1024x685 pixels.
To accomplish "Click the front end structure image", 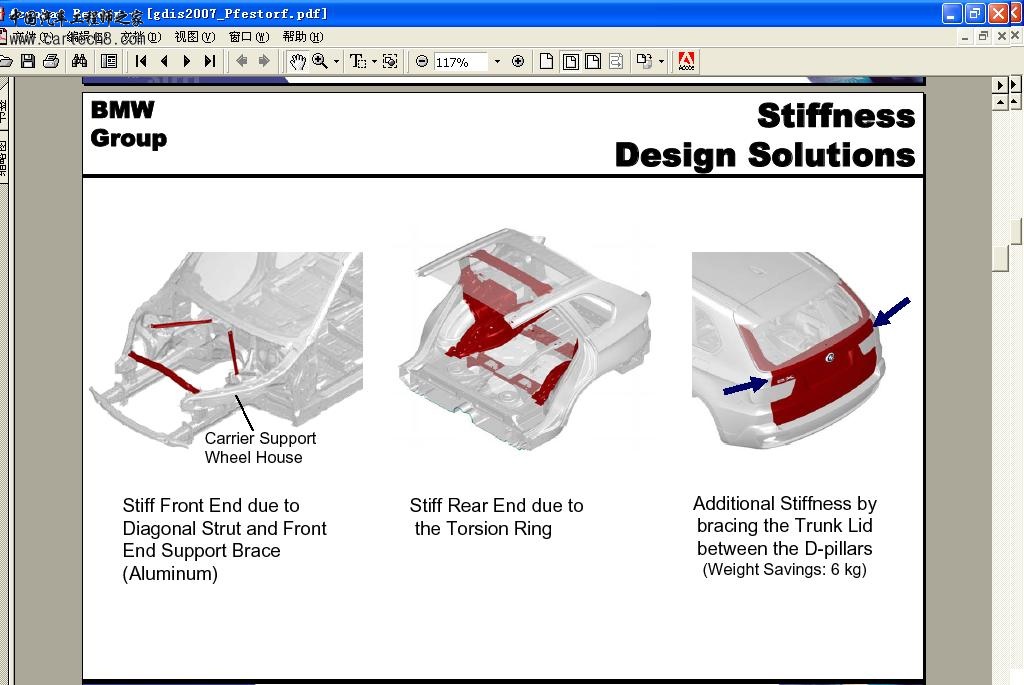I will point(226,349).
